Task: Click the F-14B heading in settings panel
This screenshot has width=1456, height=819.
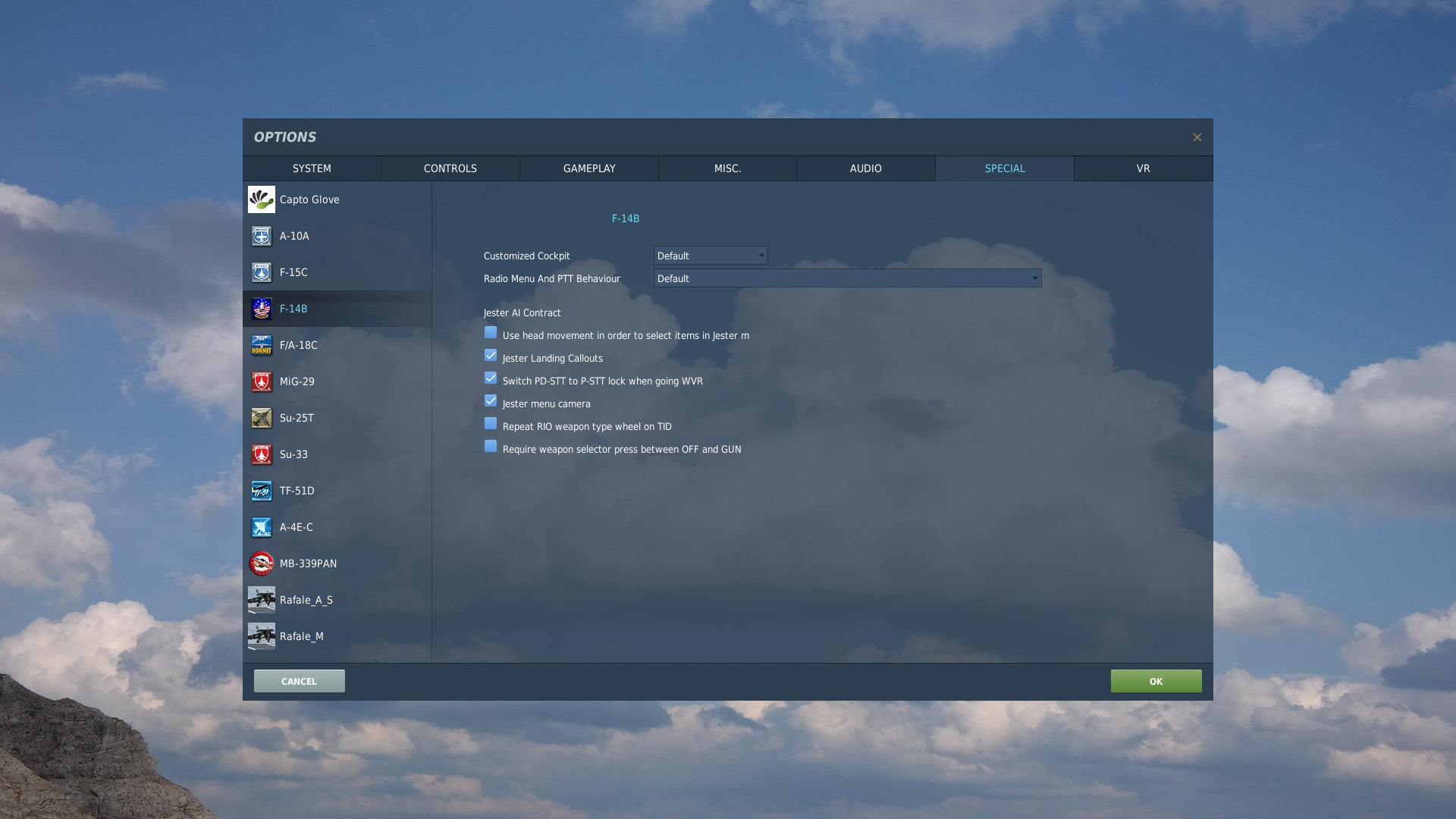Action: coord(626,218)
